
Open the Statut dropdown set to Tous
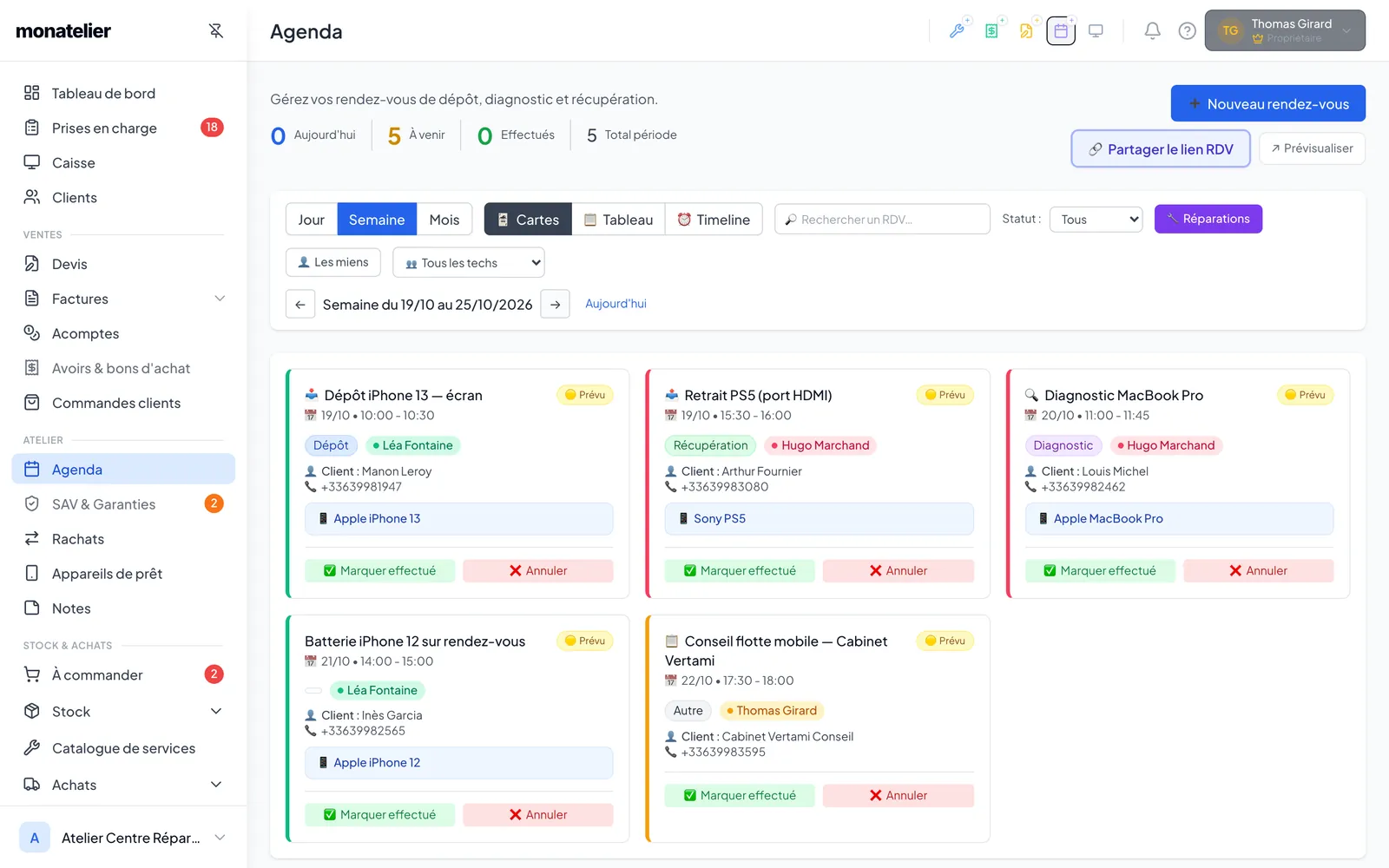coord(1096,220)
